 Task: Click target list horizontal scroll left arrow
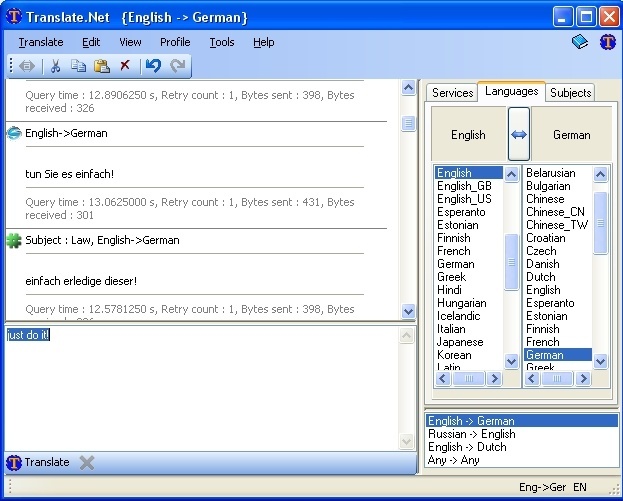pyautogui.click(x=532, y=378)
